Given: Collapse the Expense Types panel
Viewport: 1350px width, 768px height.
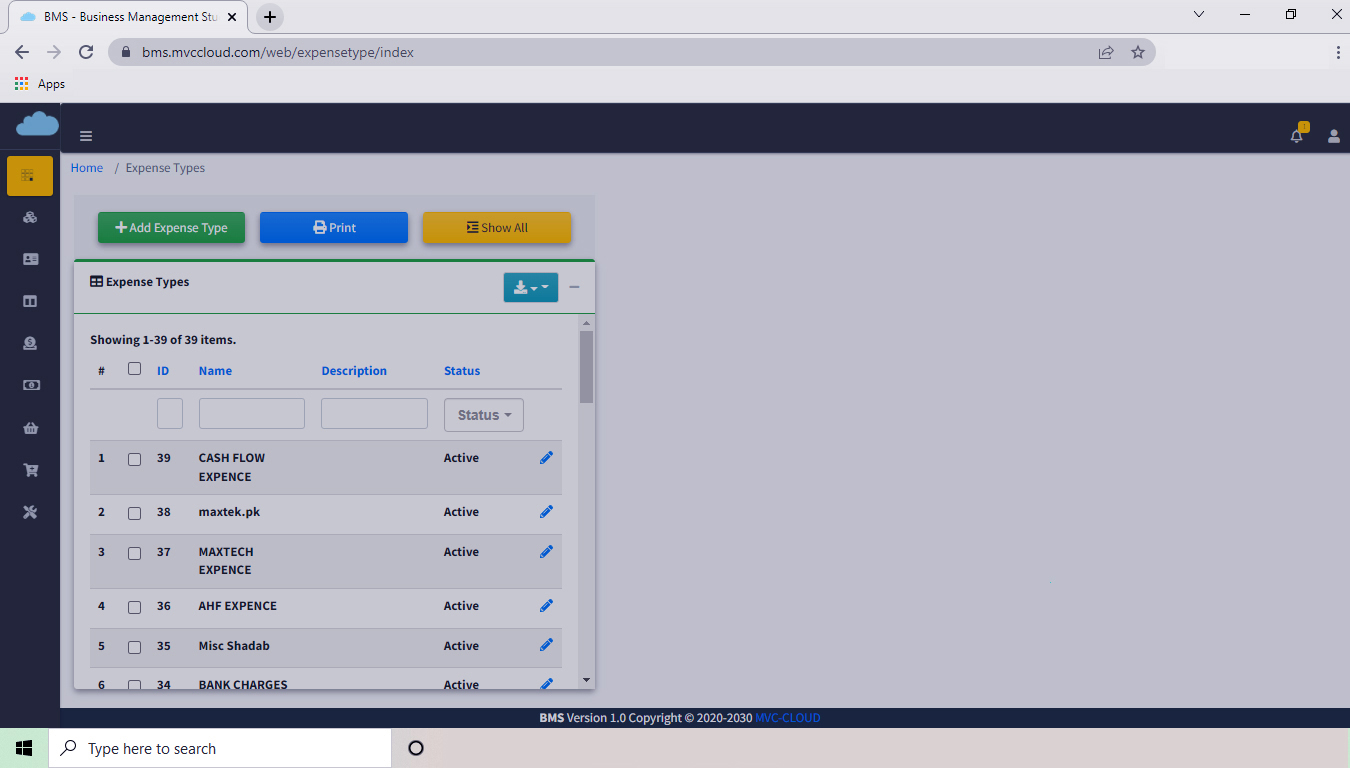Looking at the screenshot, I should tap(574, 288).
